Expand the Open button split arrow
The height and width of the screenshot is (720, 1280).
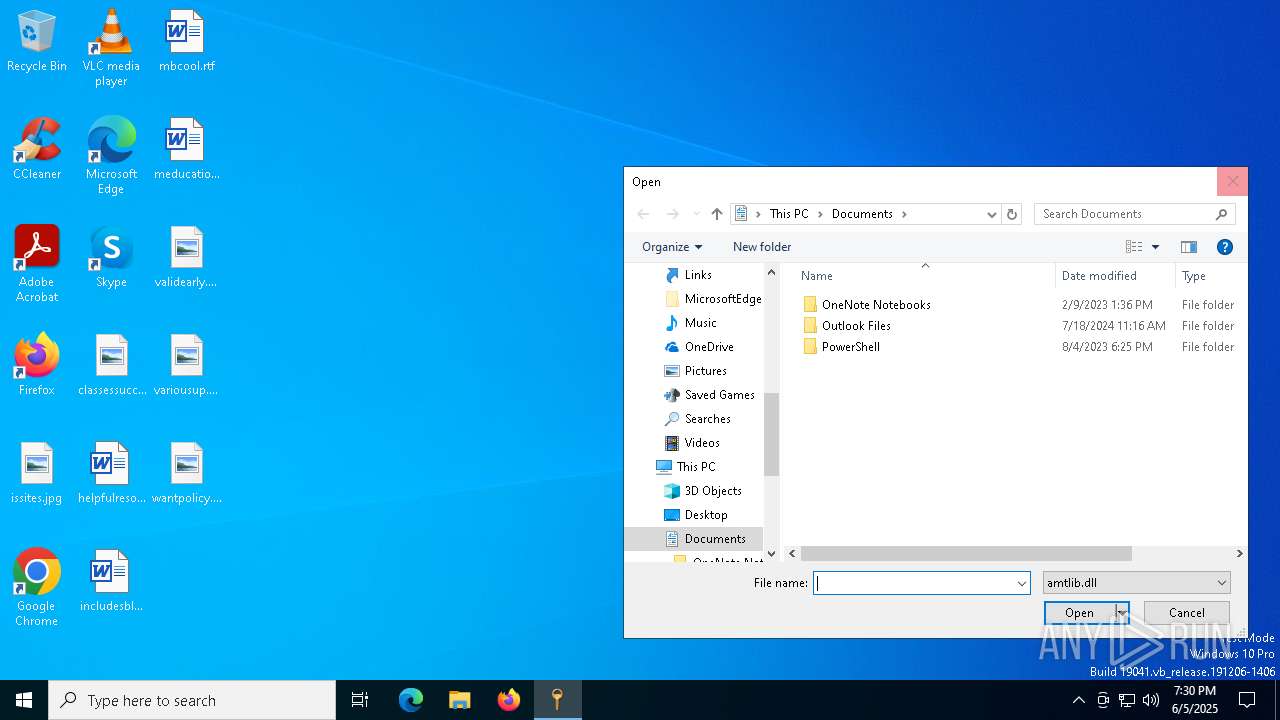point(1122,613)
